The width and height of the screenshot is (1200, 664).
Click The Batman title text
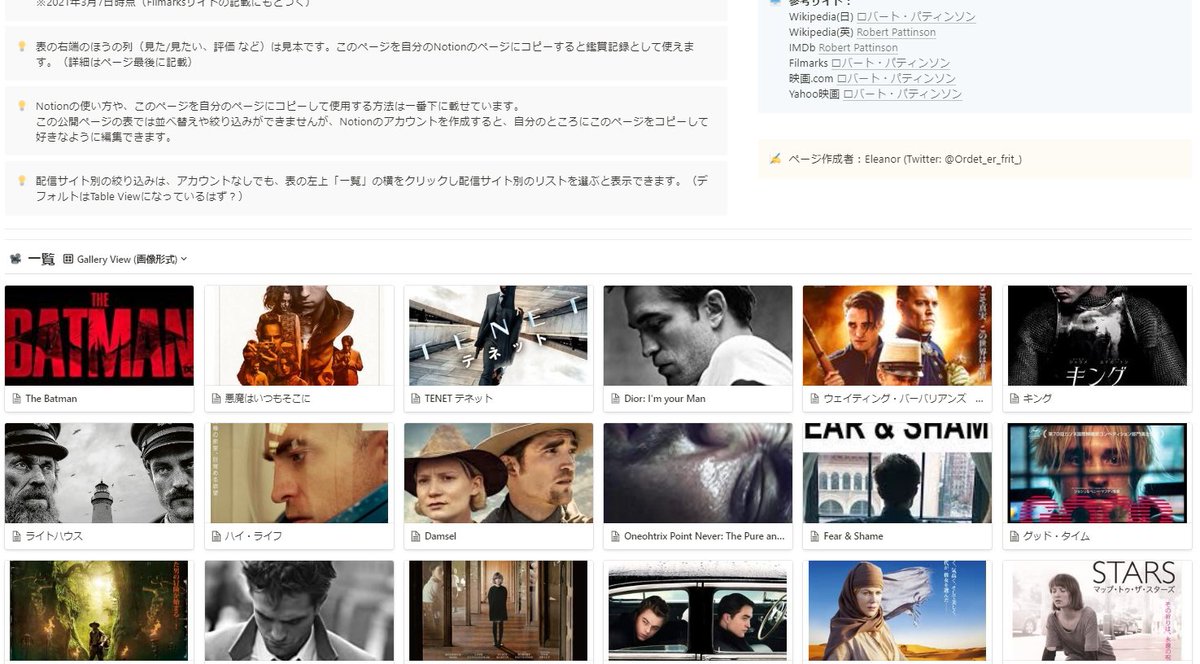tap(51, 398)
